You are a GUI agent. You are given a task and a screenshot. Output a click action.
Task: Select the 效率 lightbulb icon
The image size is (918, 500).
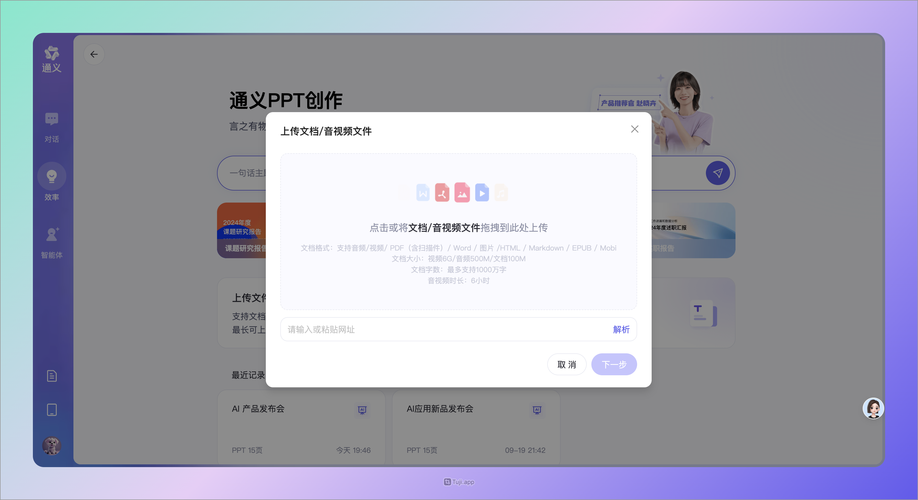(52, 176)
